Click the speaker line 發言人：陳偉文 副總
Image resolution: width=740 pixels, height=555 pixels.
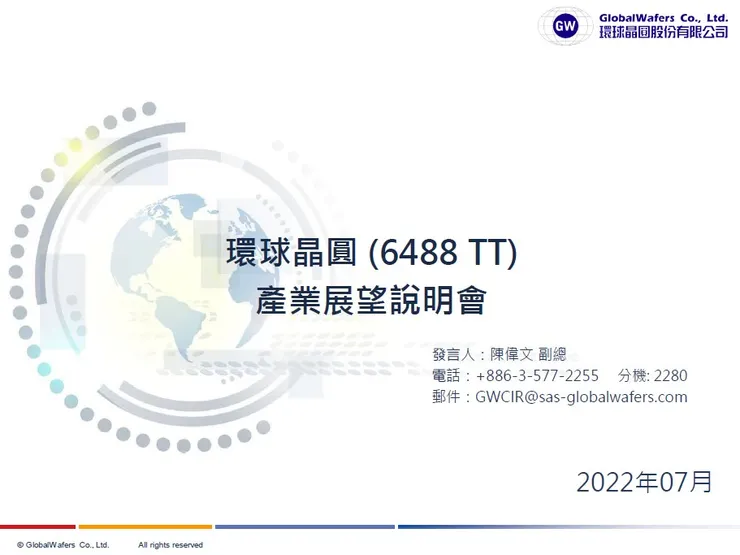499,354
